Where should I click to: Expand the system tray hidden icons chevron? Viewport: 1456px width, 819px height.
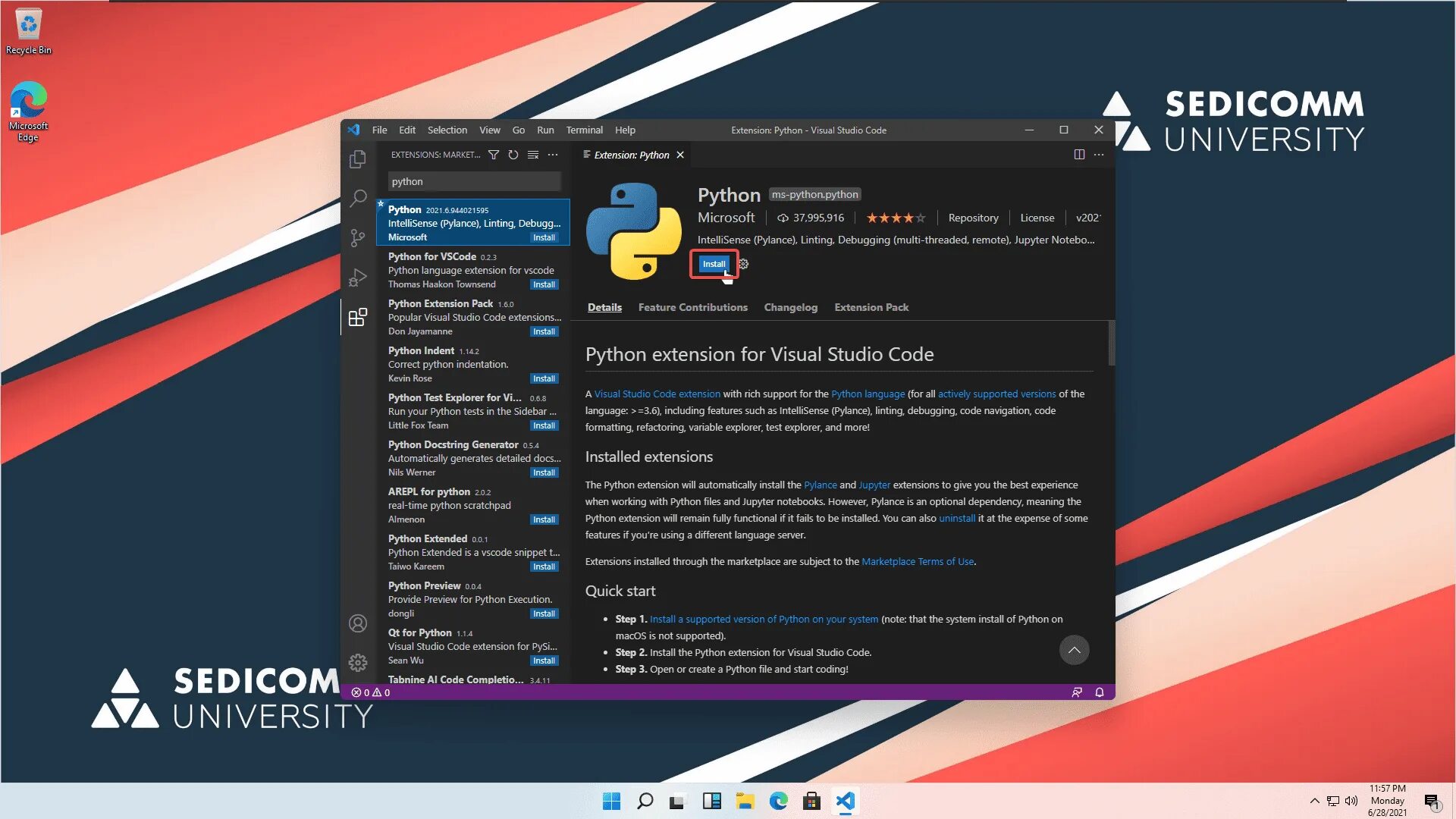coord(1314,801)
